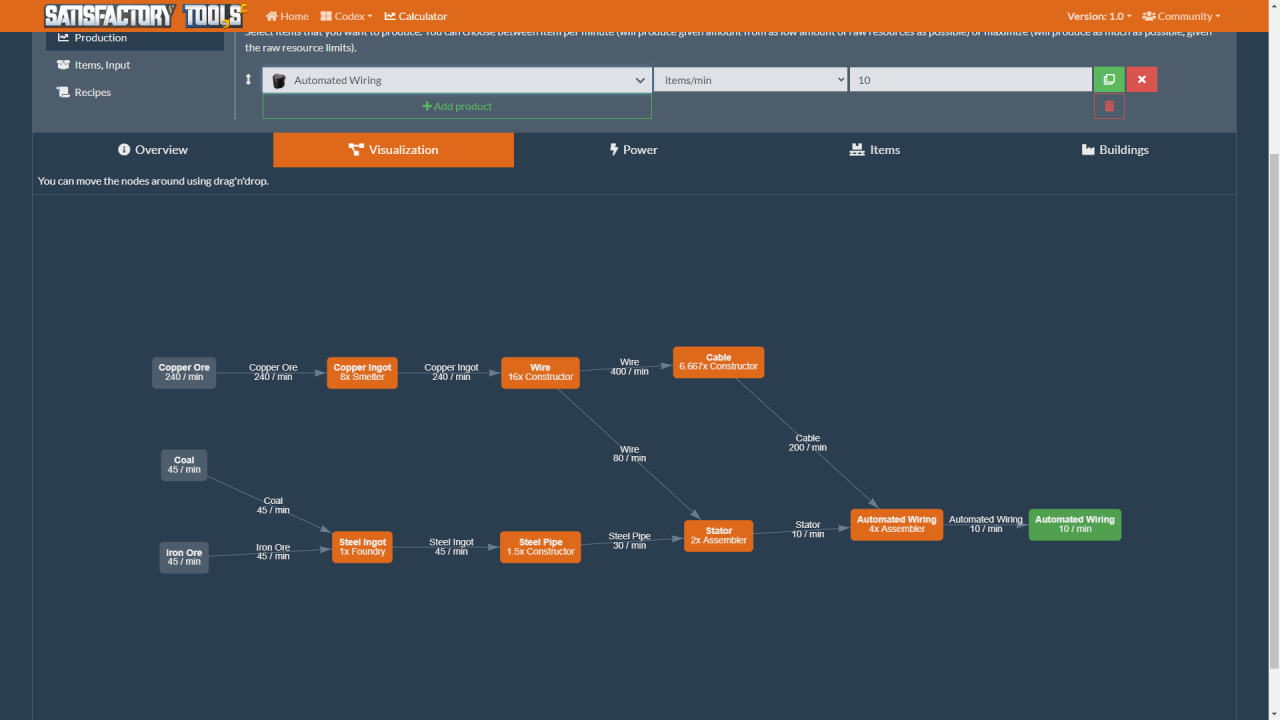Screen dimensions: 1280x720
Task: Click the reorder arrows beside Automated Wiring
Action: point(249,80)
